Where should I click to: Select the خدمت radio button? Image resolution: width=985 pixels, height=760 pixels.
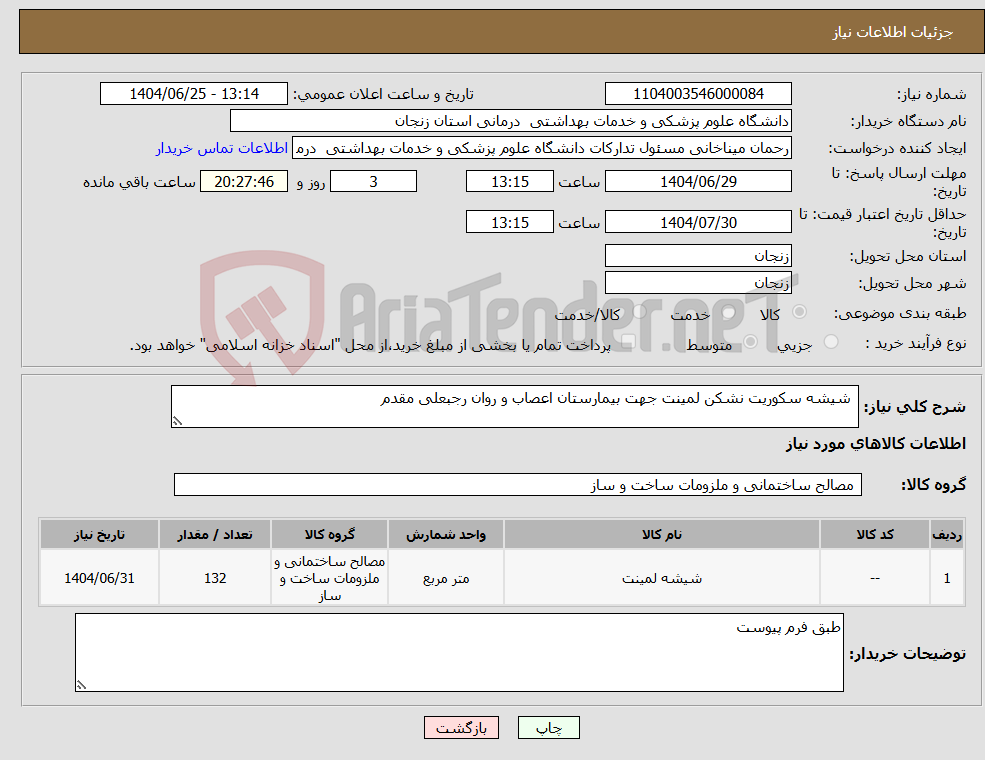click(729, 313)
